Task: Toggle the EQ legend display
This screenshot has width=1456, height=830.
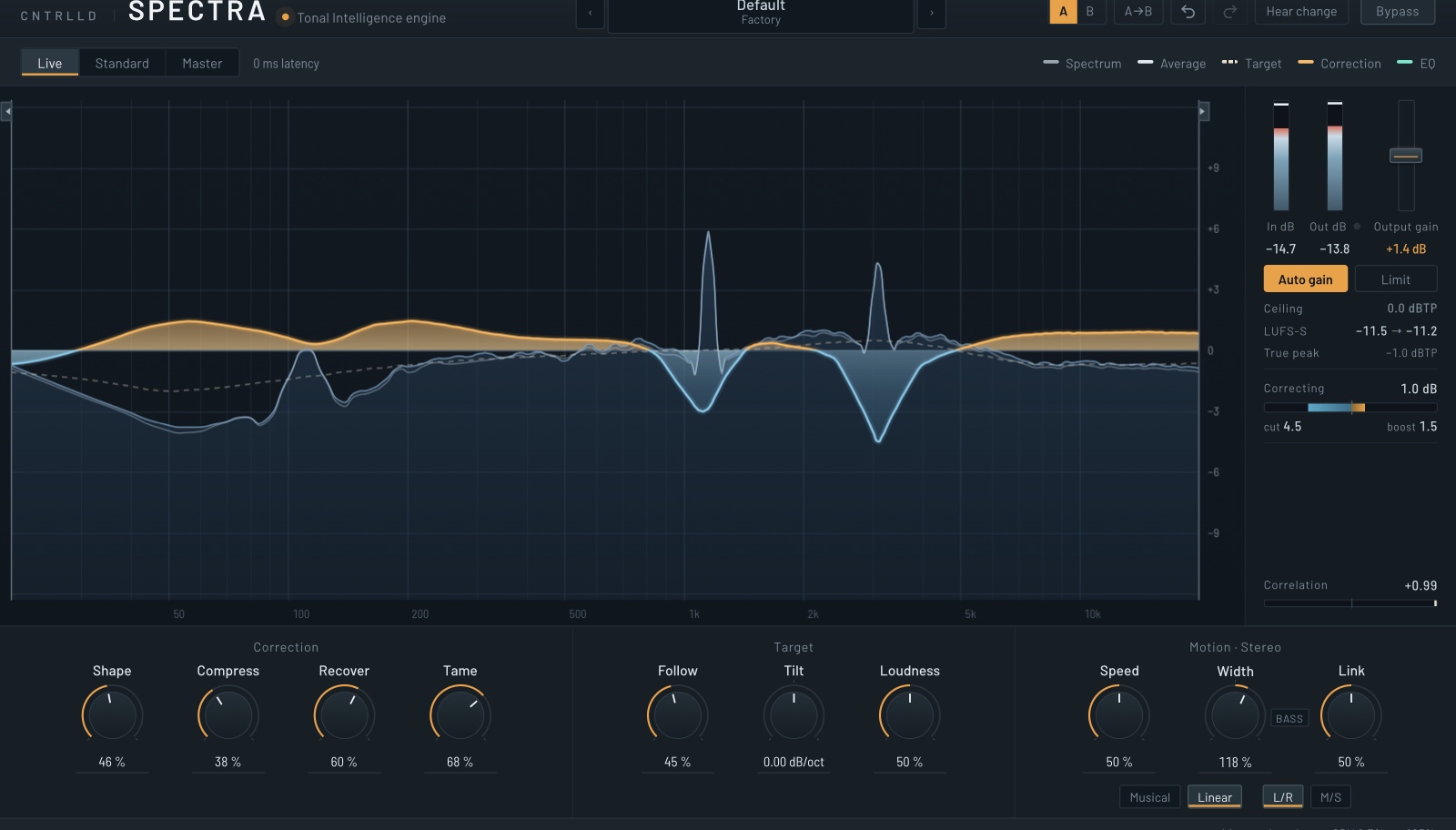Action: tap(1416, 64)
